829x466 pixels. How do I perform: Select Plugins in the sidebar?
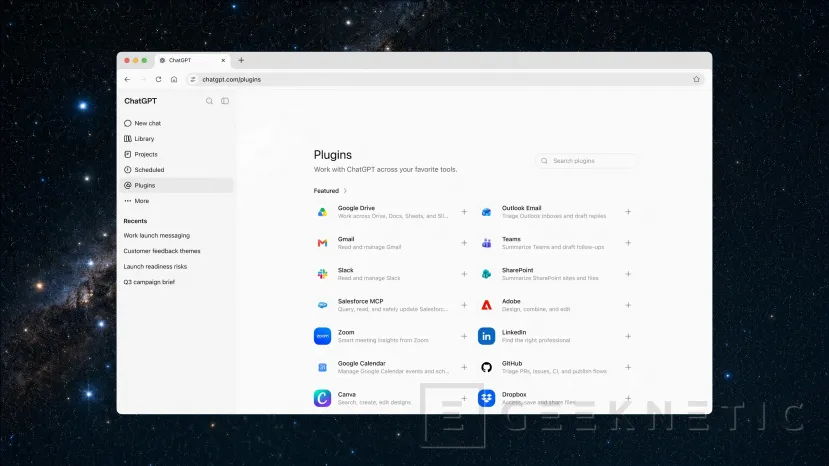click(x=177, y=185)
